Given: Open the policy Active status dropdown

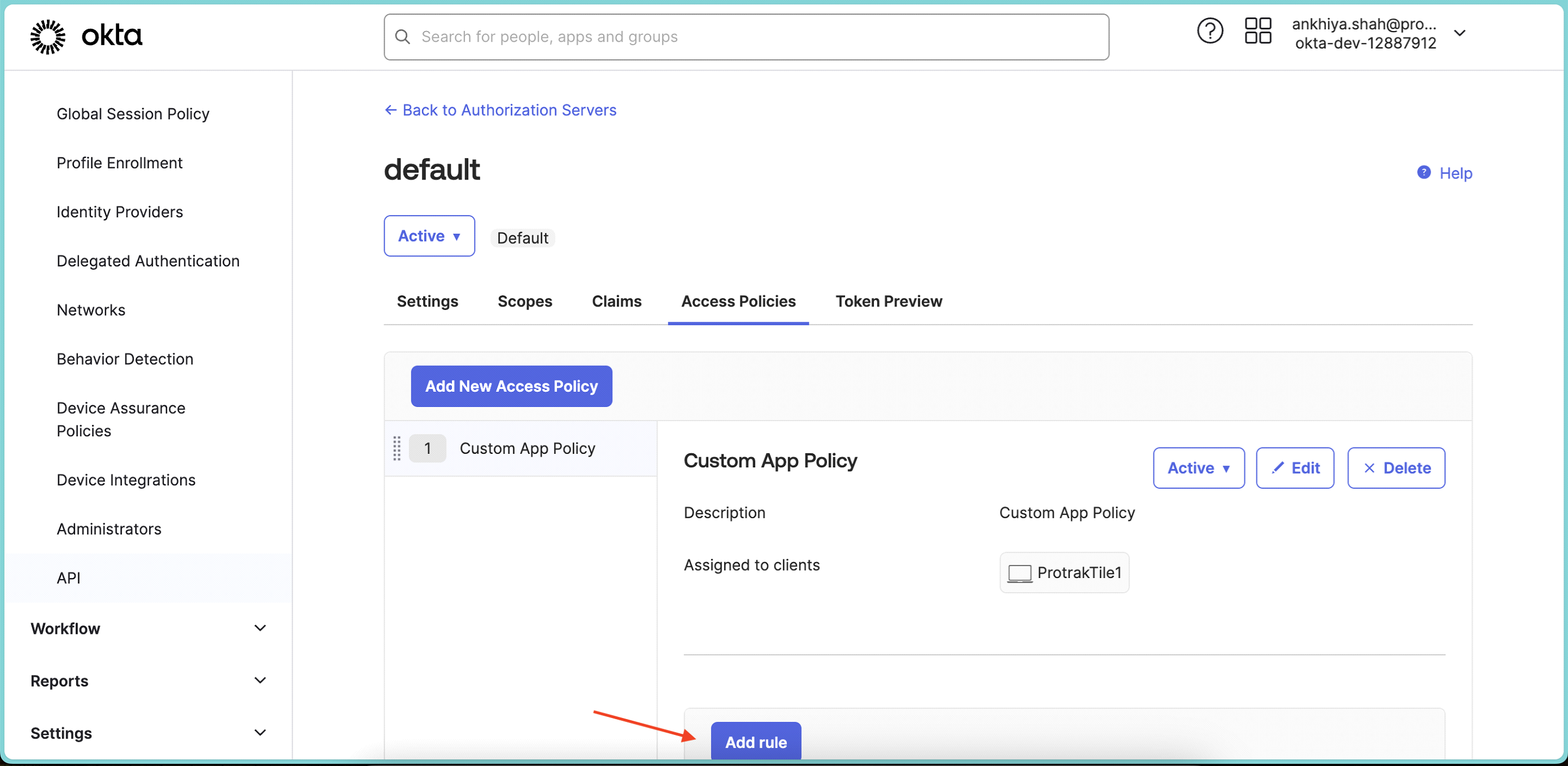Looking at the screenshot, I should pyautogui.click(x=1198, y=468).
